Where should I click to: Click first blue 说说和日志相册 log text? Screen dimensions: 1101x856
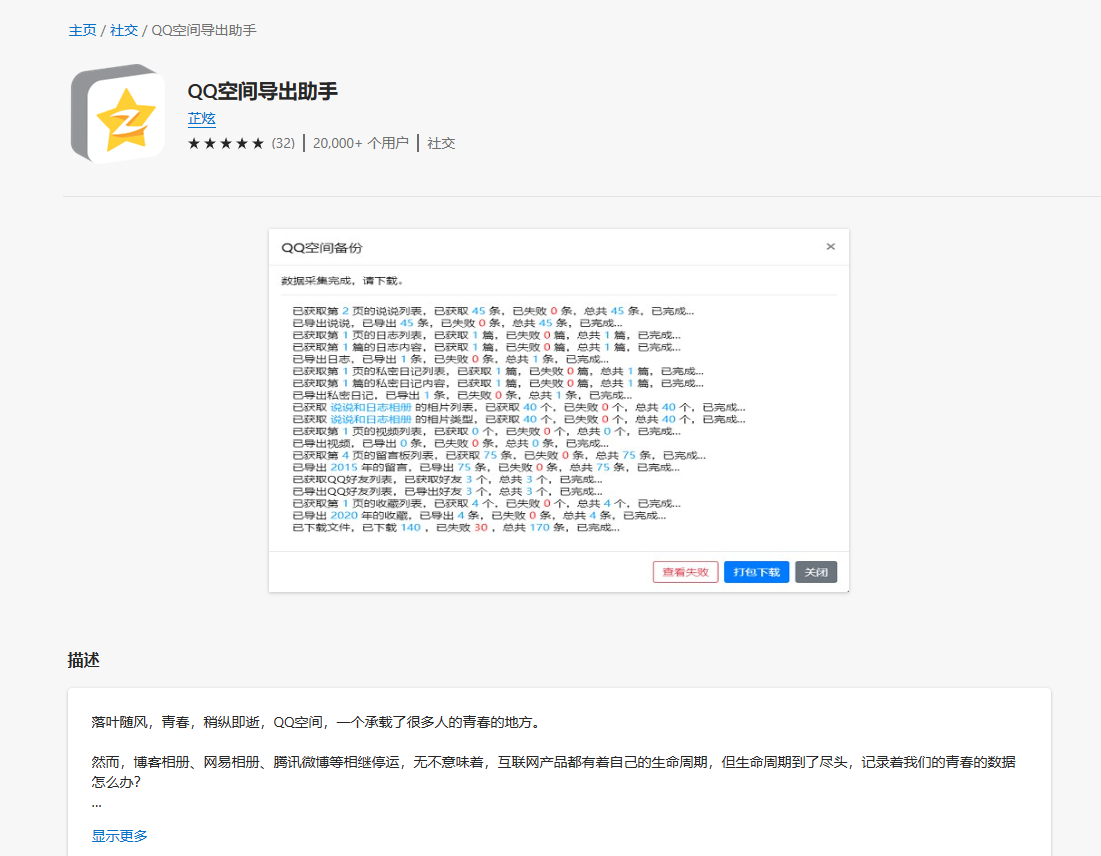click(370, 407)
